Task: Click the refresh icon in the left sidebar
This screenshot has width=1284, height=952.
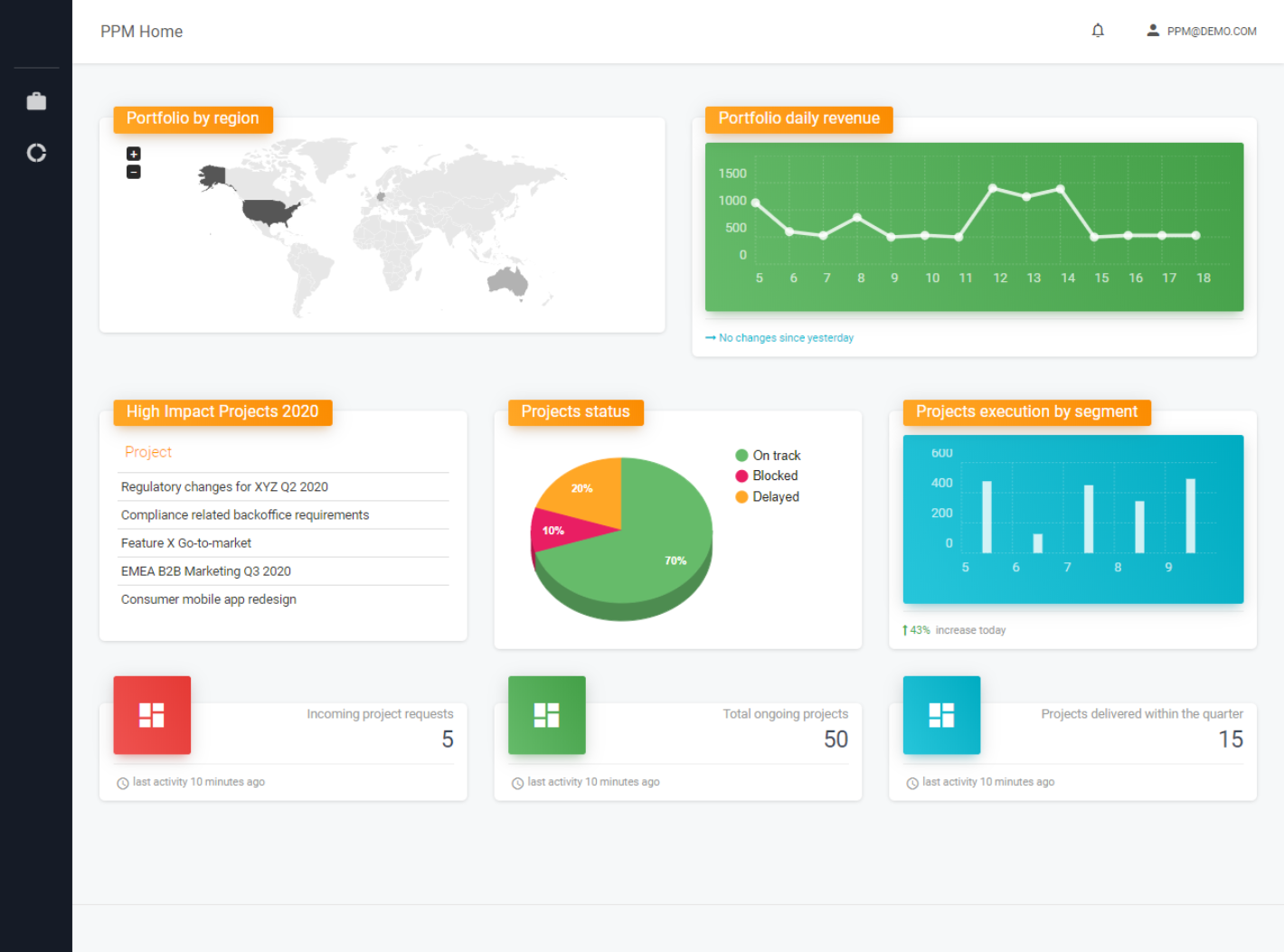Action: [x=36, y=153]
